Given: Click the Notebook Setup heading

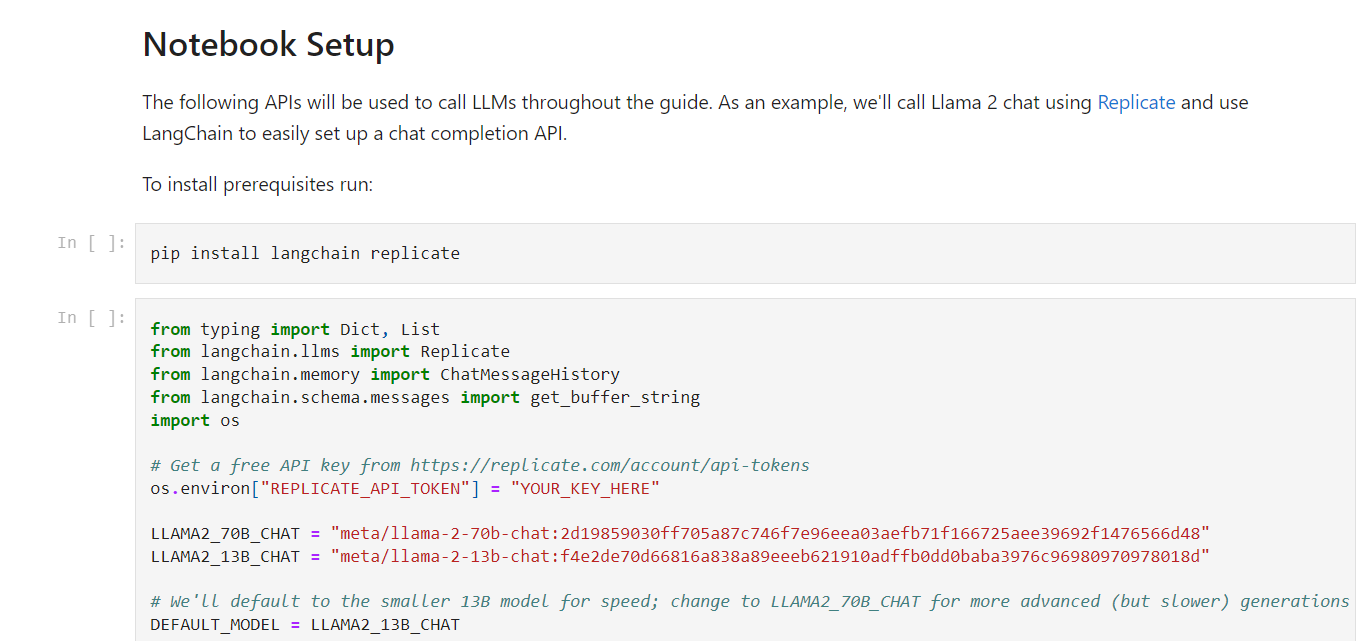Looking at the screenshot, I should 268,45.
